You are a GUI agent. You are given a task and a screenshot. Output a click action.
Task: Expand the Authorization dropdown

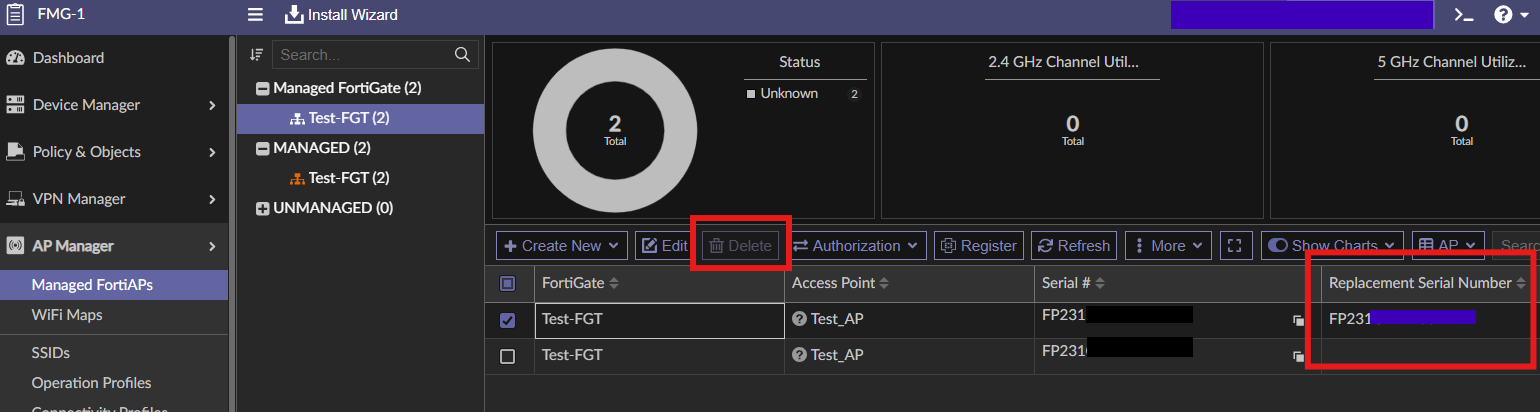(858, 245)
